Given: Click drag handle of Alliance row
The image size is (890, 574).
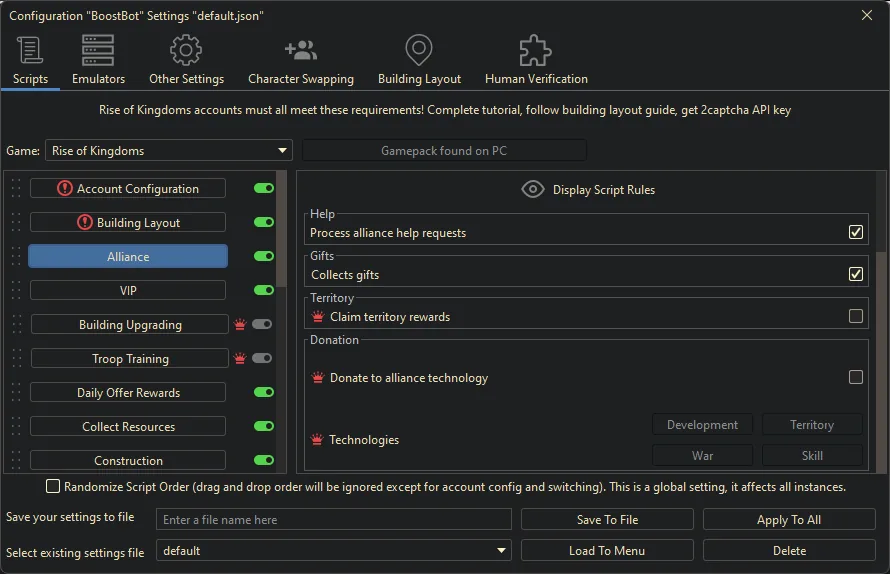Looking at the screenshot, I should click(16, 256).
